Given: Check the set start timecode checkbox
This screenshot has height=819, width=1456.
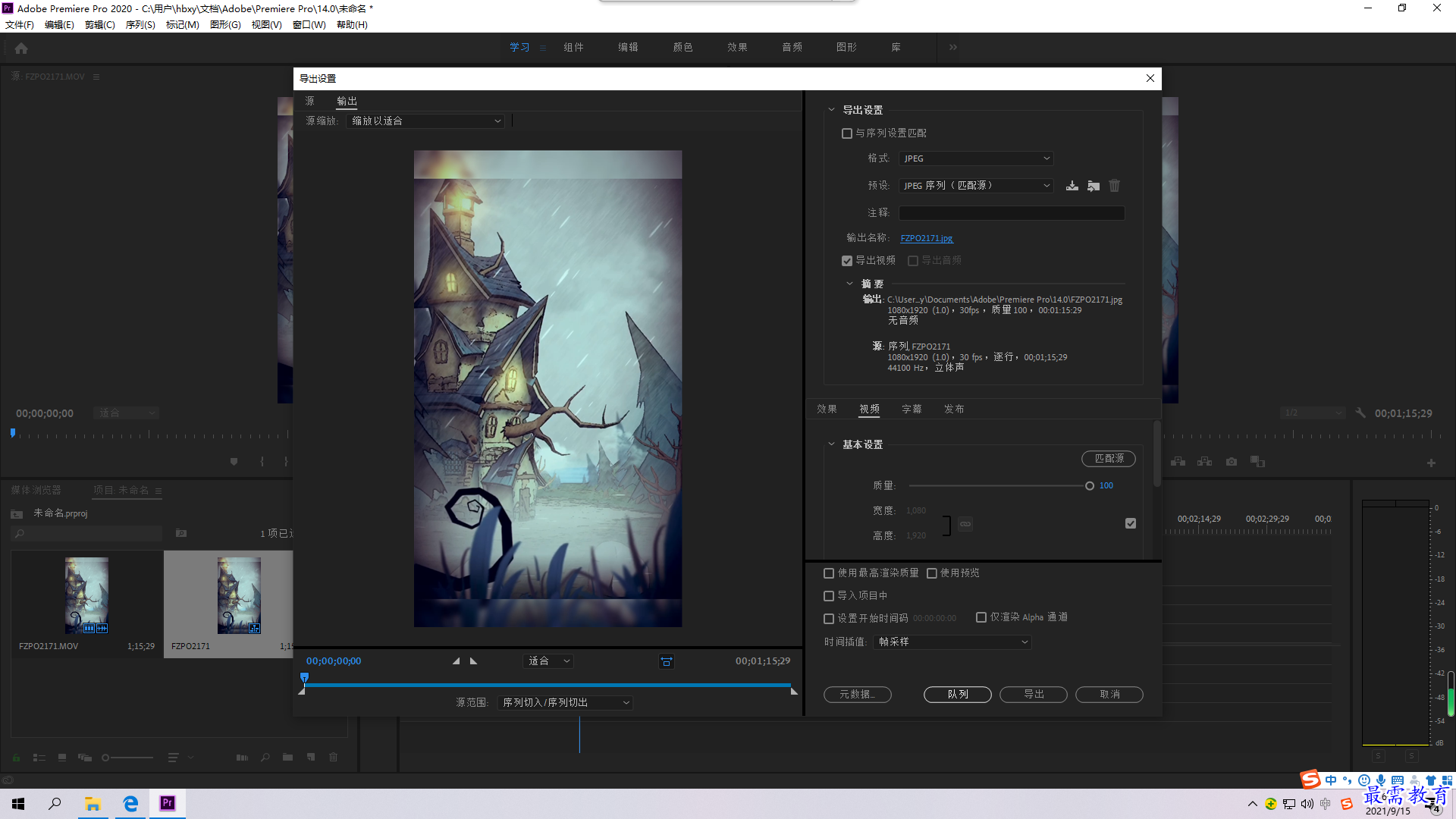Looking at the screenshot, I should 829,619.
